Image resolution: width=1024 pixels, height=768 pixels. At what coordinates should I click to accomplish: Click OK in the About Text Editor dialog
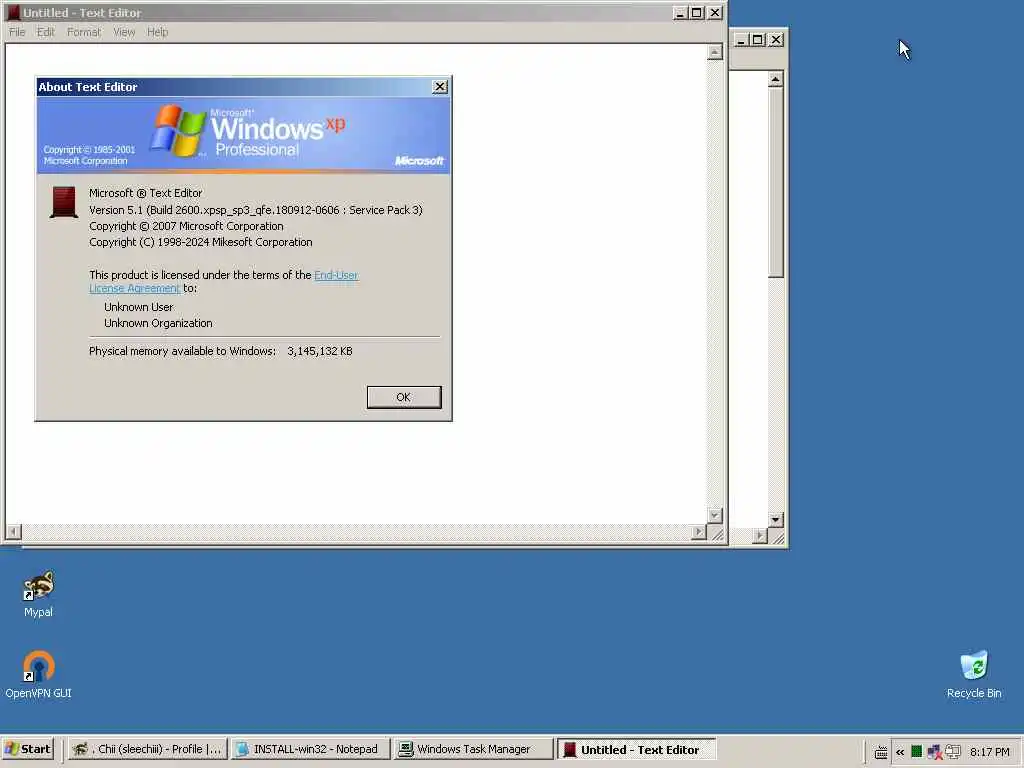click(x=404, y=397)
